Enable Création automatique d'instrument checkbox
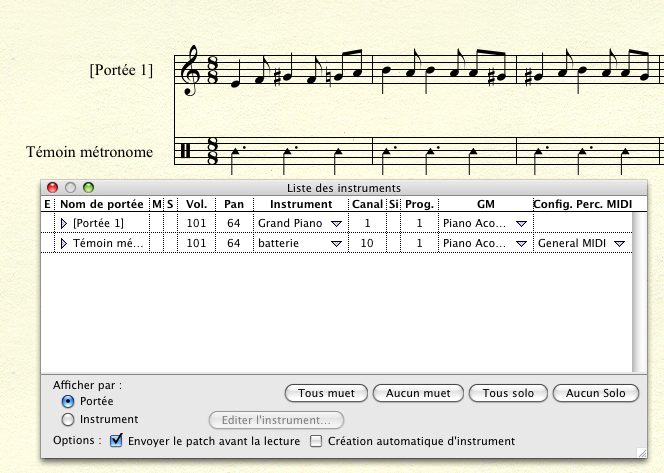This screenshot has width=664, height=473. tap(316, 441)
